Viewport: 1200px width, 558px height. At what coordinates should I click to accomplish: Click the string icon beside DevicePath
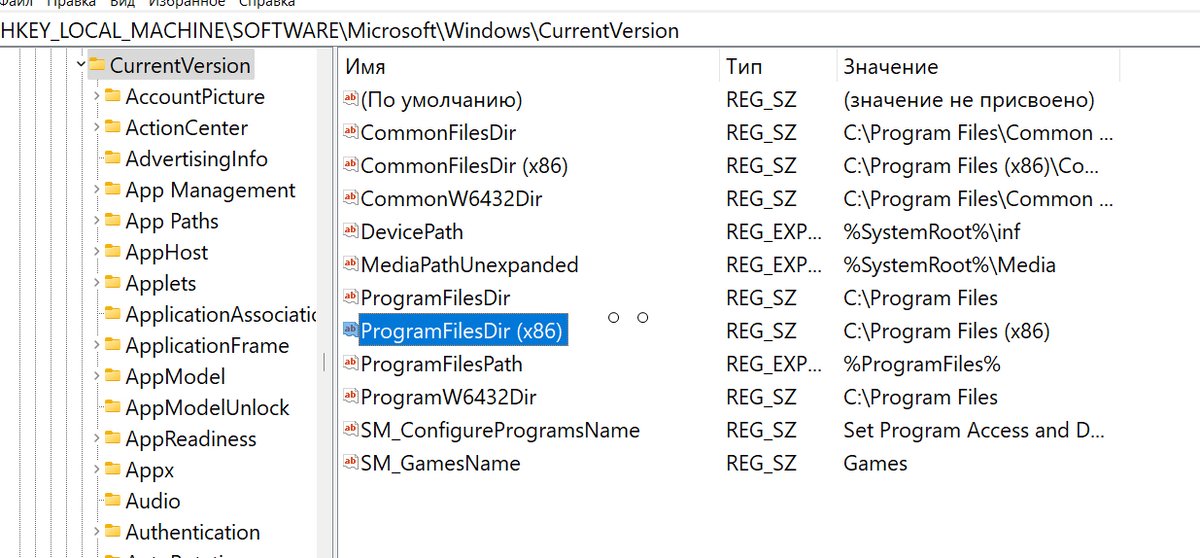point(350,232)
